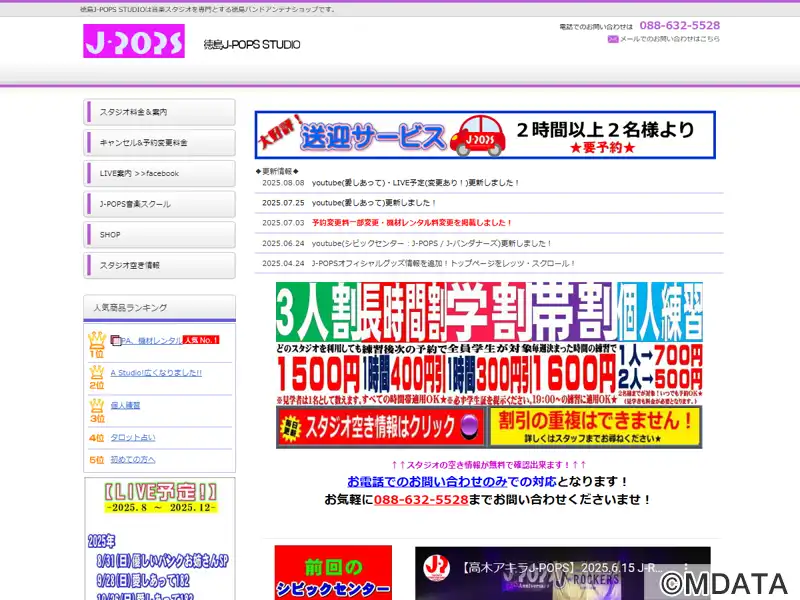Viewport: 800px width, 600px height.
Task: Go to LIVE案内 >>facebook menu item
Action: pyautogui.click(x=159, y=173)
